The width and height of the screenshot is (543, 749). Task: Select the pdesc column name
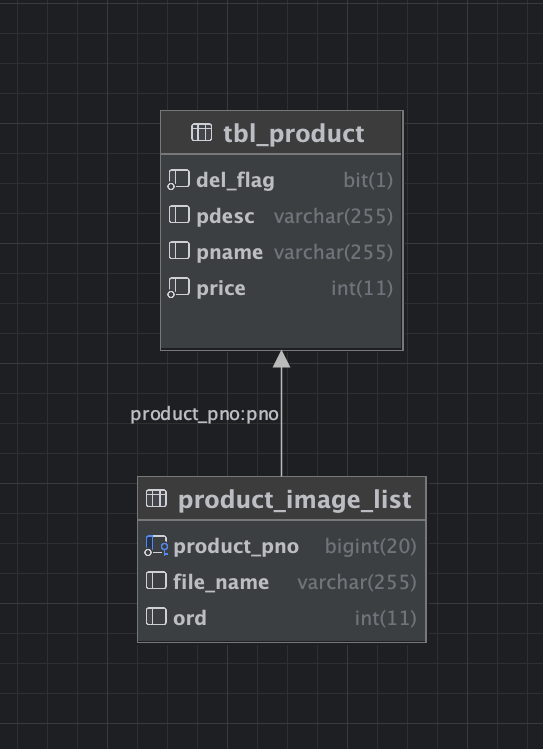pos(225,217)
